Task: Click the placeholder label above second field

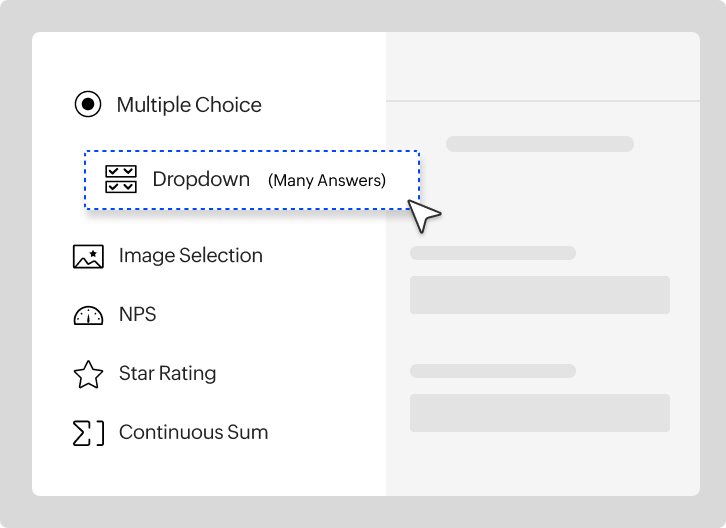Action: [492, 371]
